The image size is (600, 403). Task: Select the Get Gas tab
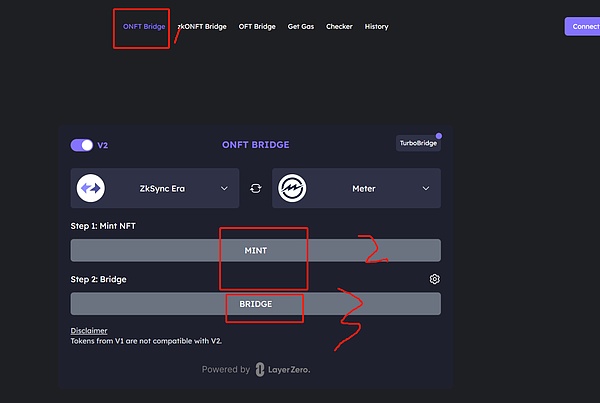(300, 26)
